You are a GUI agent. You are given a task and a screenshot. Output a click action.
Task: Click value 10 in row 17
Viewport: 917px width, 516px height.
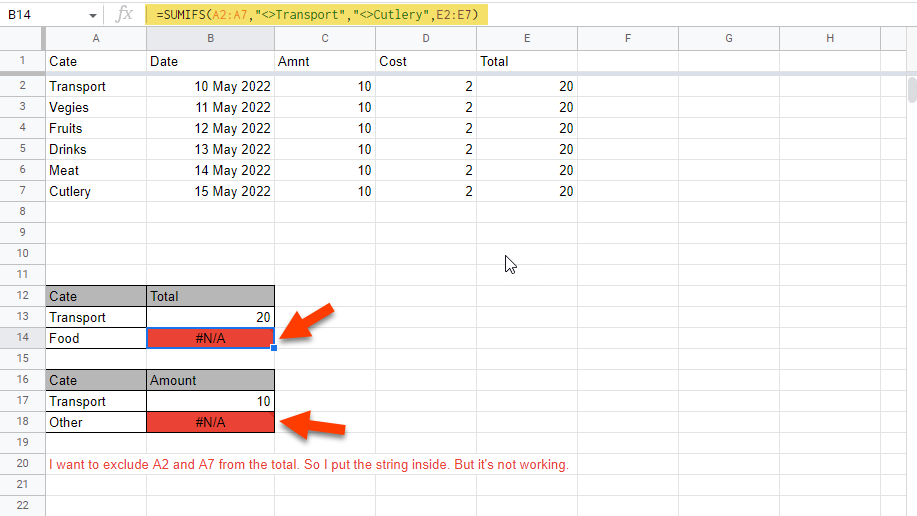[211, 401]
